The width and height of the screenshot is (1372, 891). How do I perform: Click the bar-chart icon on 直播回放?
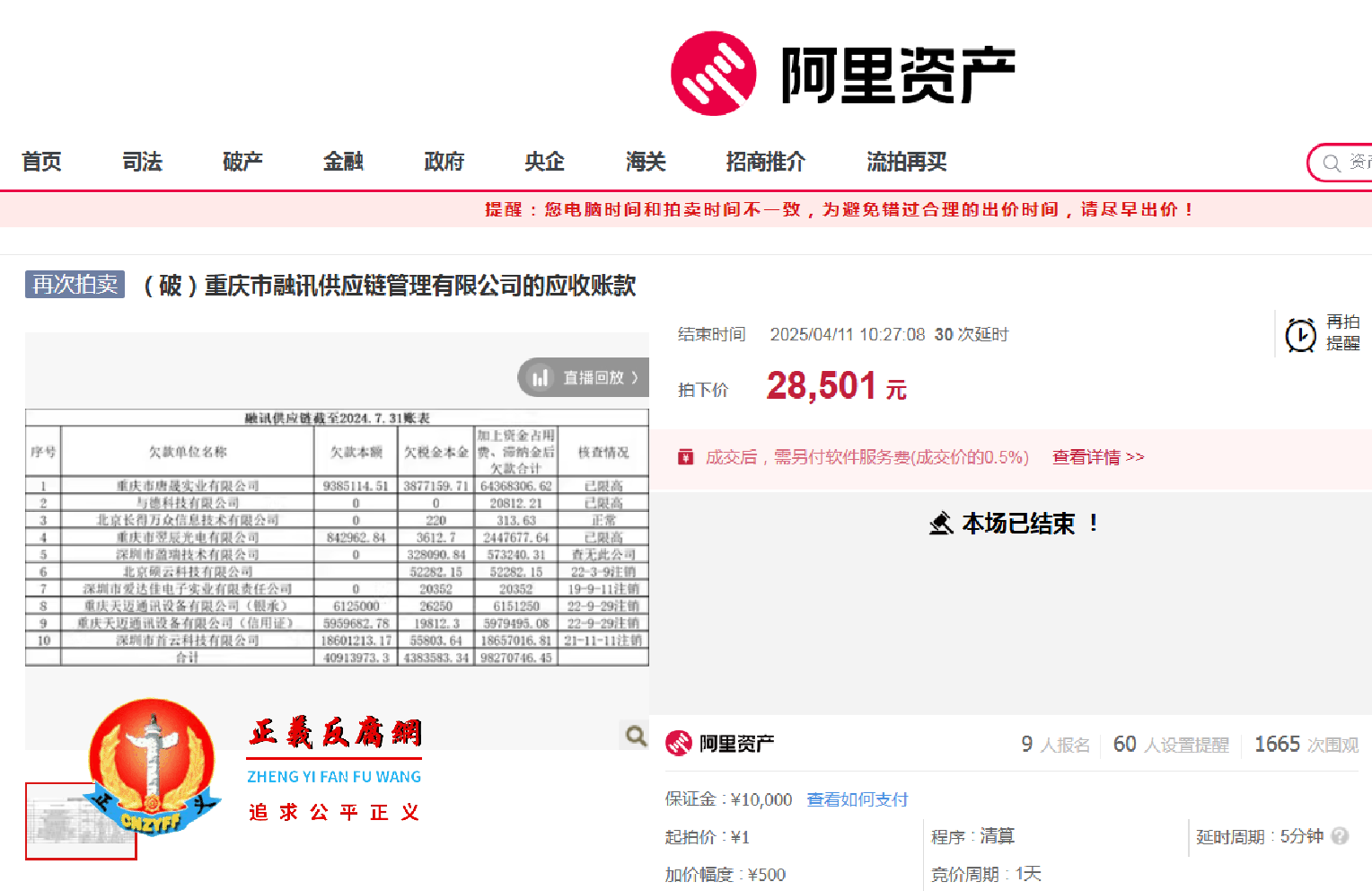(x=541, y=377)
